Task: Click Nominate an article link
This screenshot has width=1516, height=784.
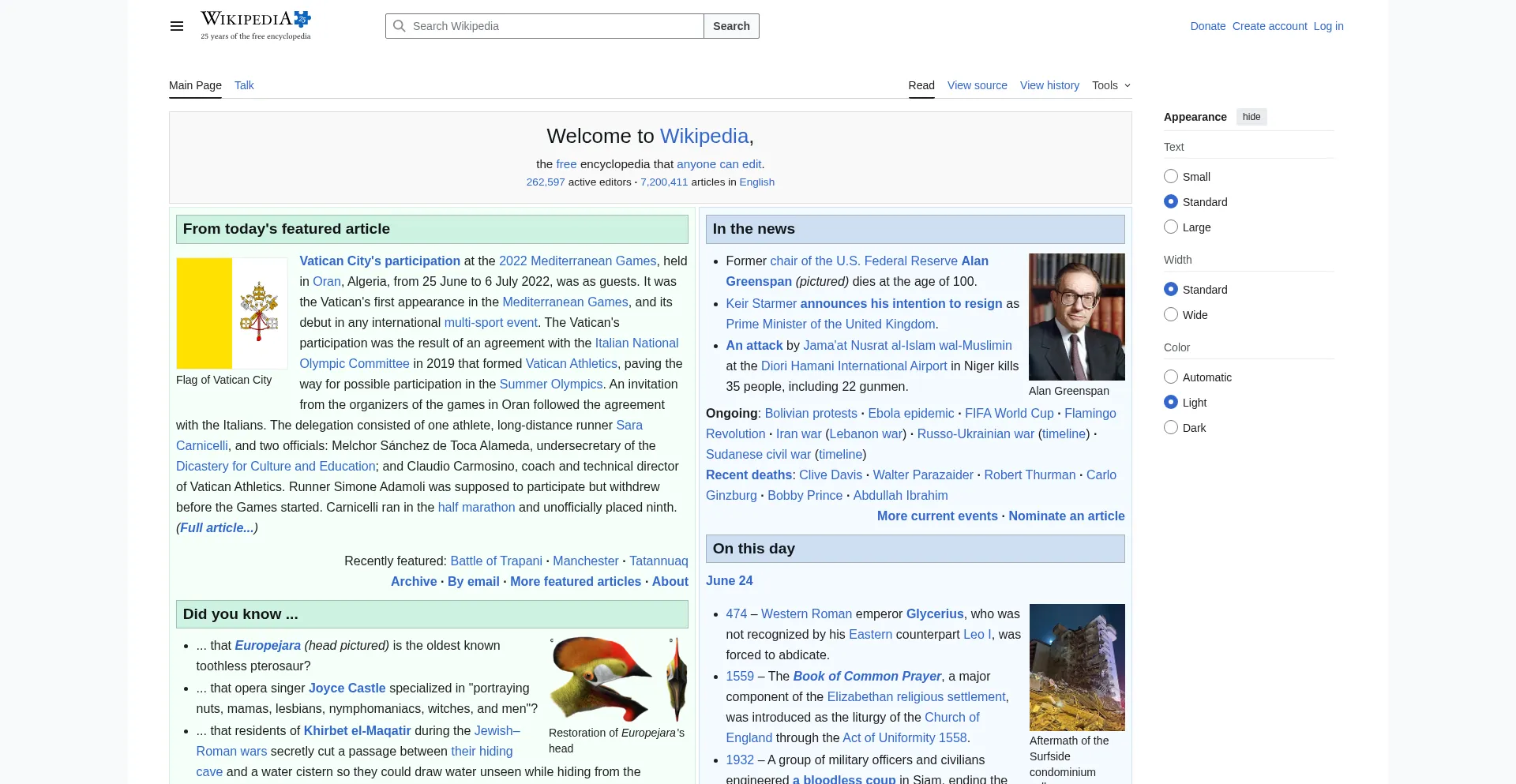Action: pos(1067,516)
